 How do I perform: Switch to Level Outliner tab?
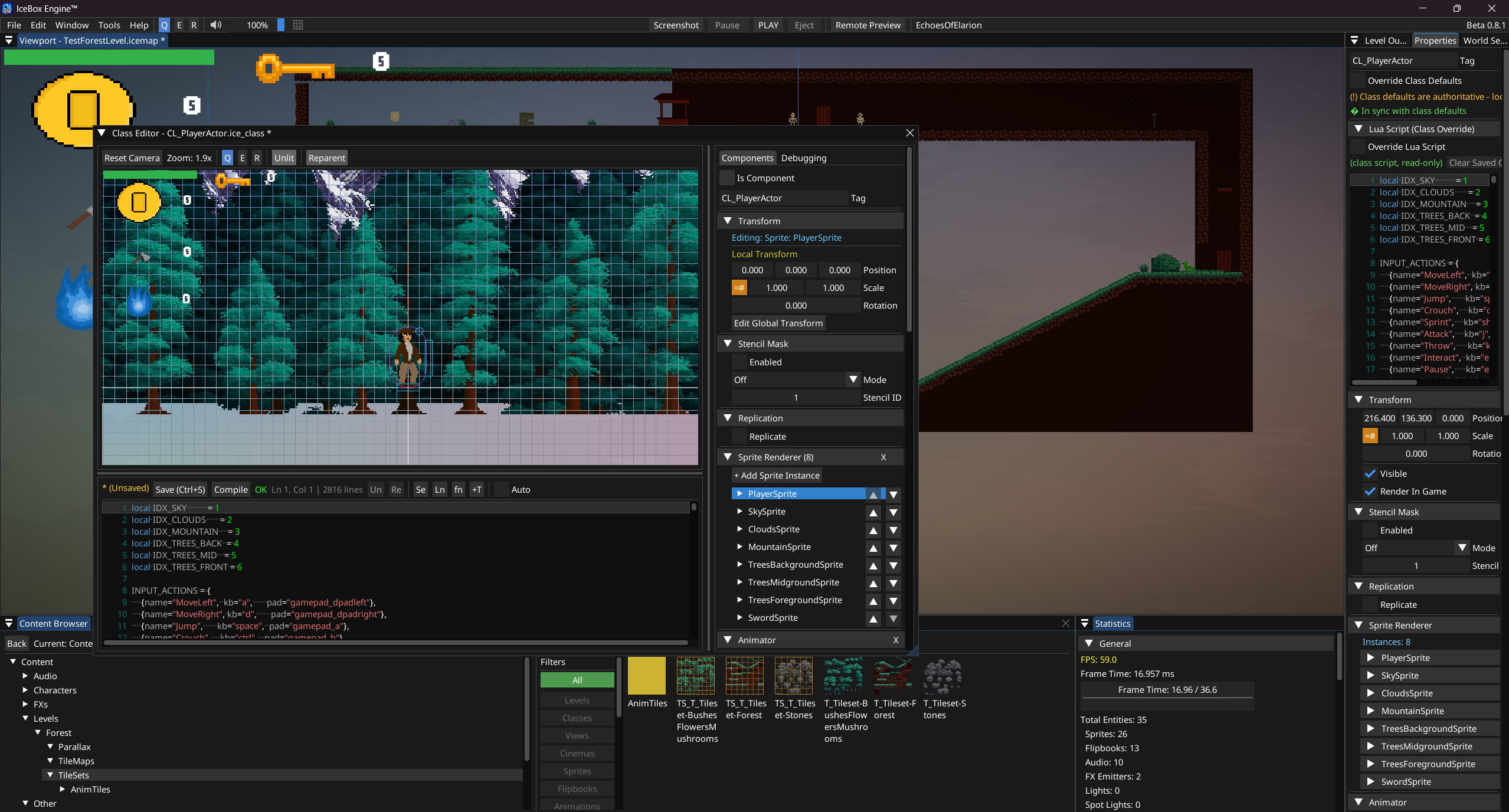coord(1385,41)
